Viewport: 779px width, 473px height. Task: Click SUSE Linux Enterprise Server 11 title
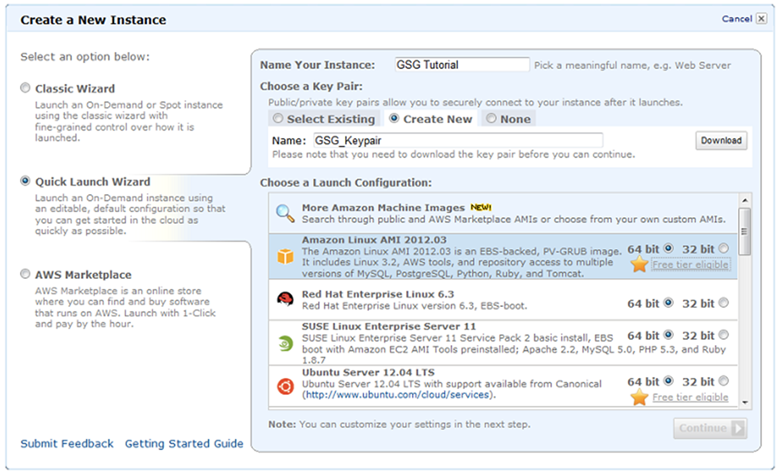(x=389, y=326)
